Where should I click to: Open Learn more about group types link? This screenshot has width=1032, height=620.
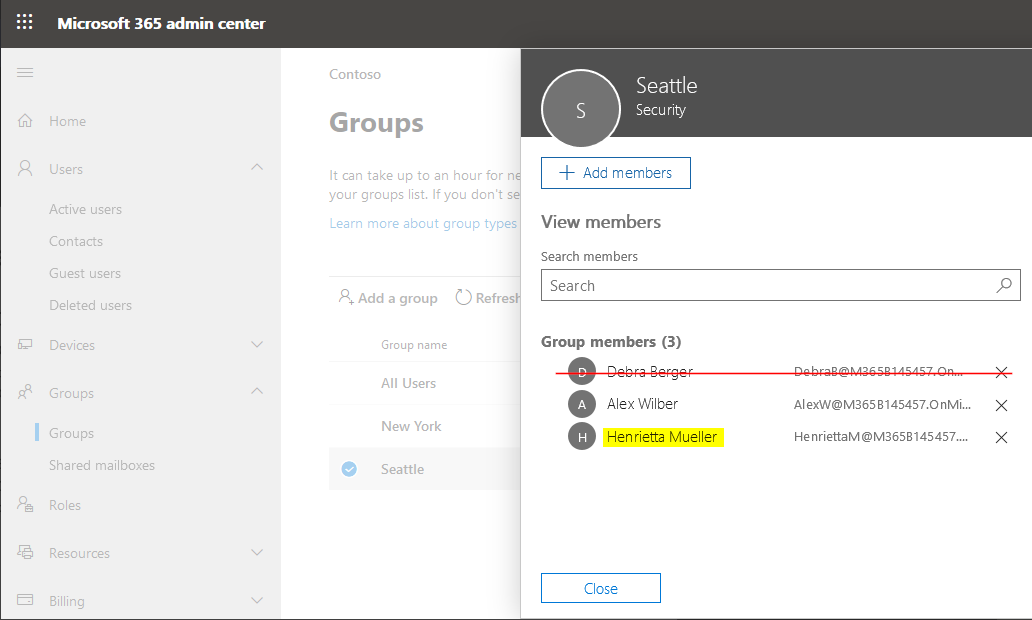click(423, 223)
